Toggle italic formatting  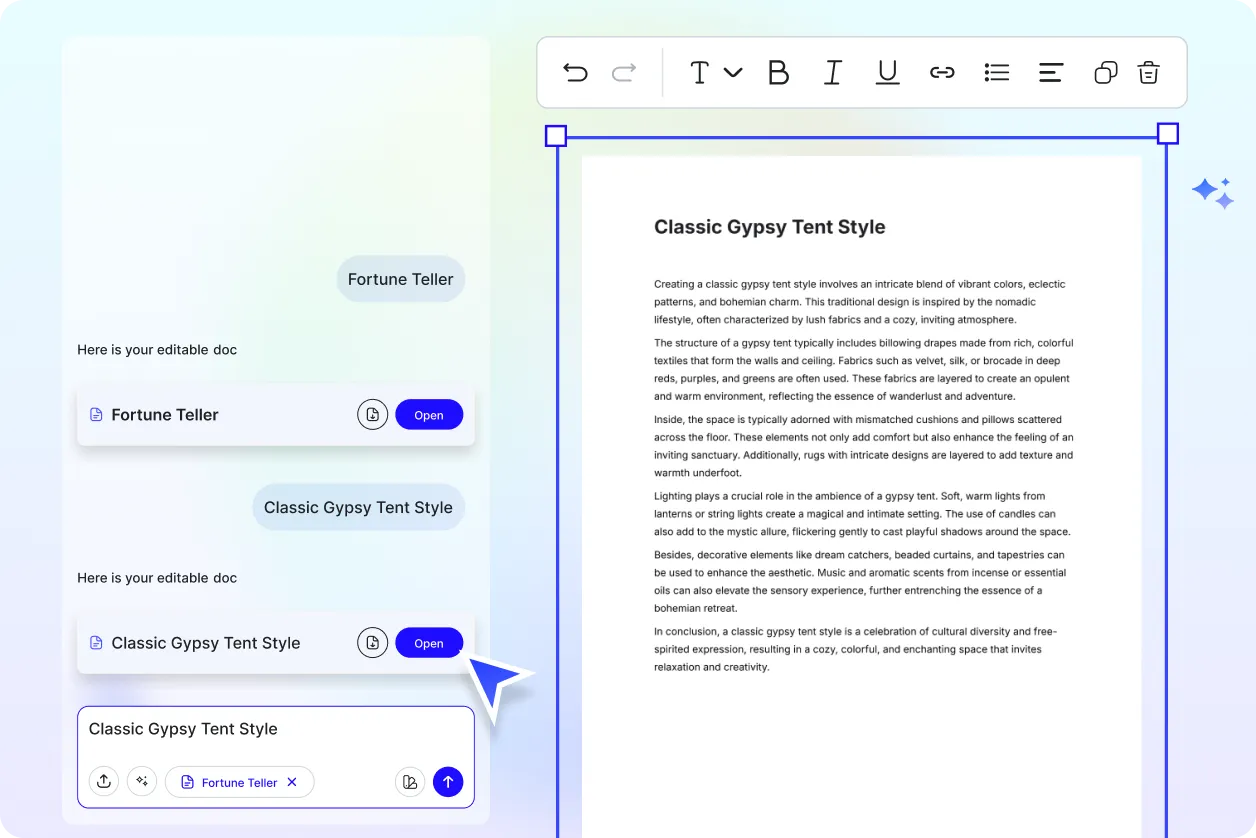tap(832, 72)
